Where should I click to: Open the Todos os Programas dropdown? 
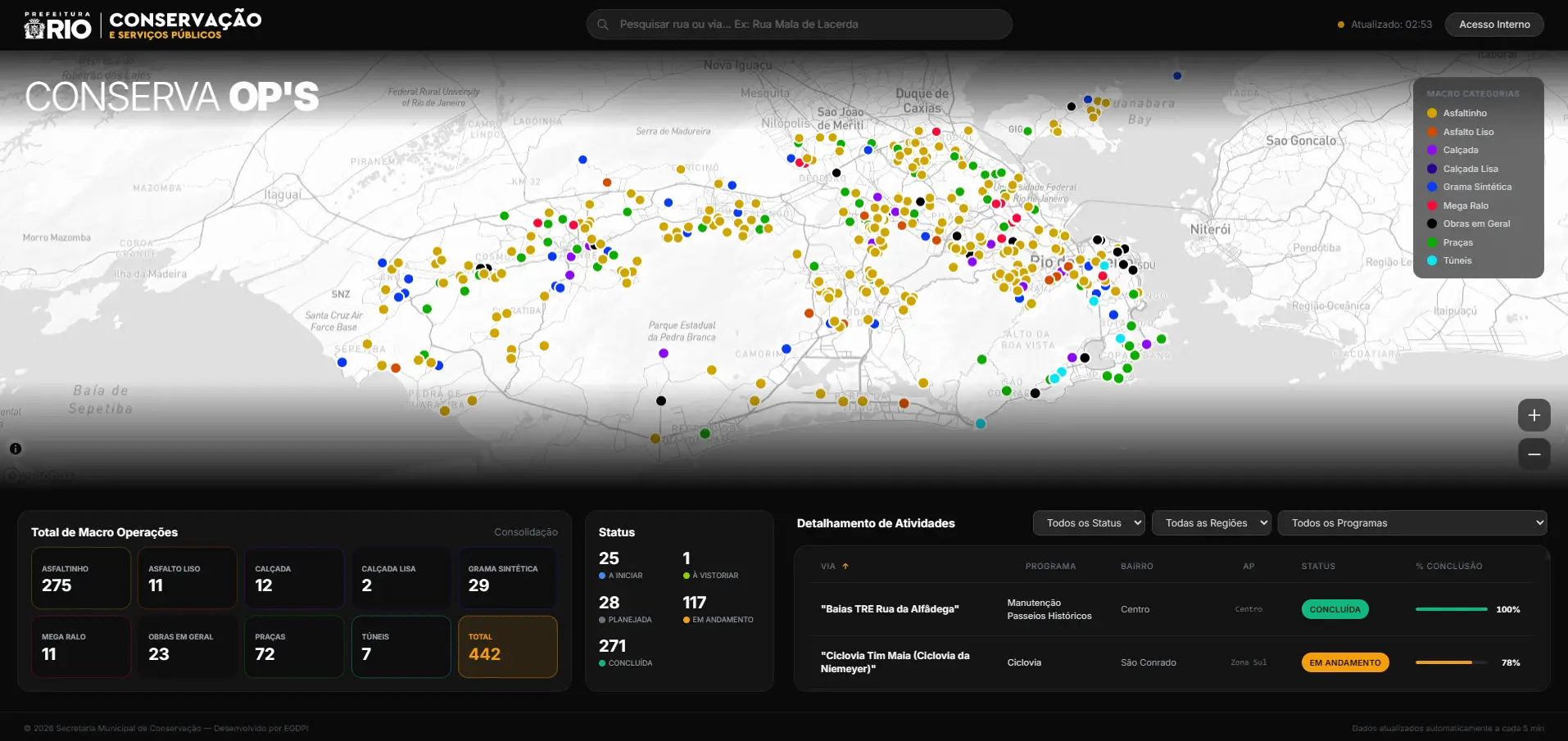(1412, 523)
